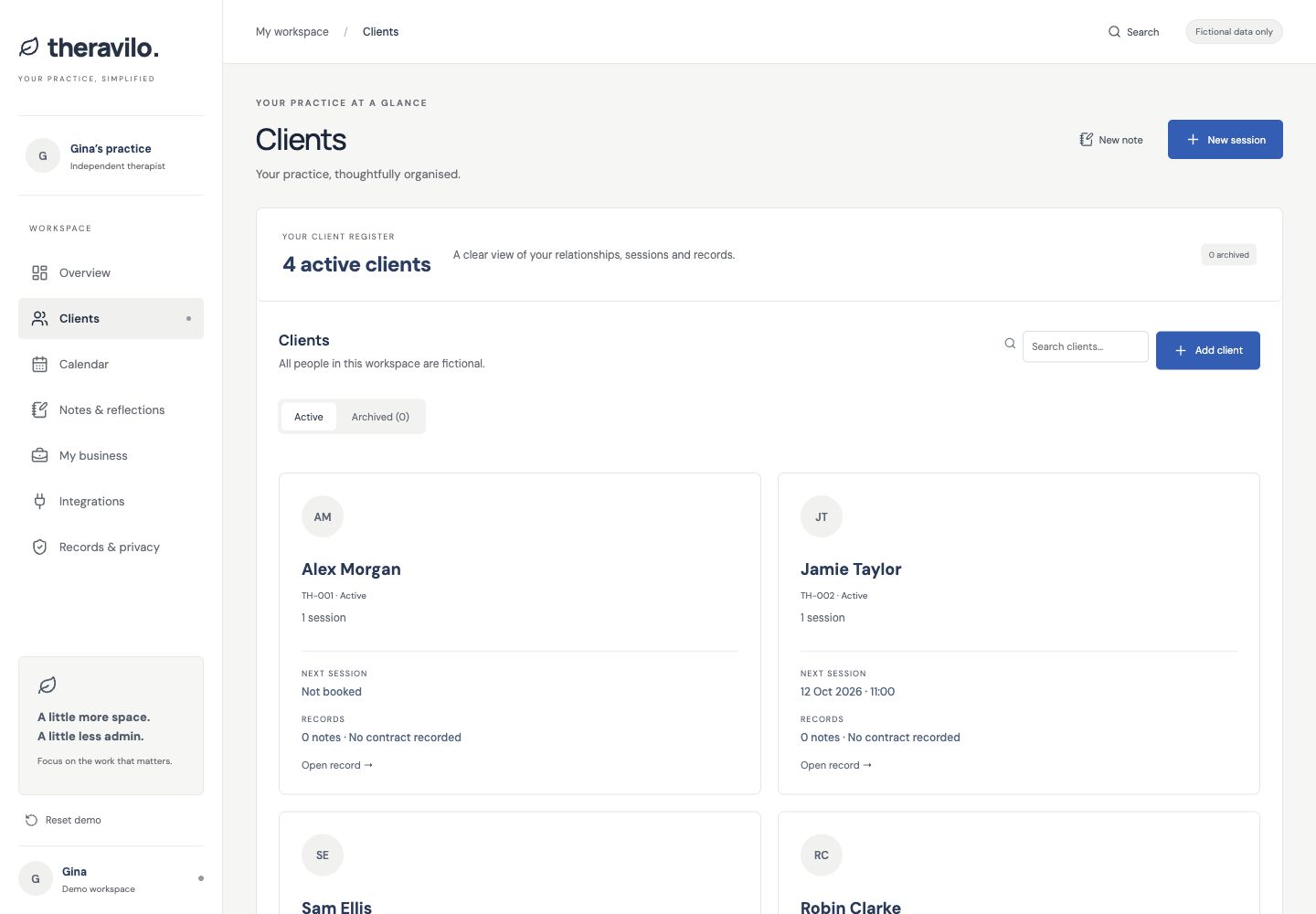Click the G avatar of Gina's practice
The image size is (1316, 914).
tap(43, 155)
